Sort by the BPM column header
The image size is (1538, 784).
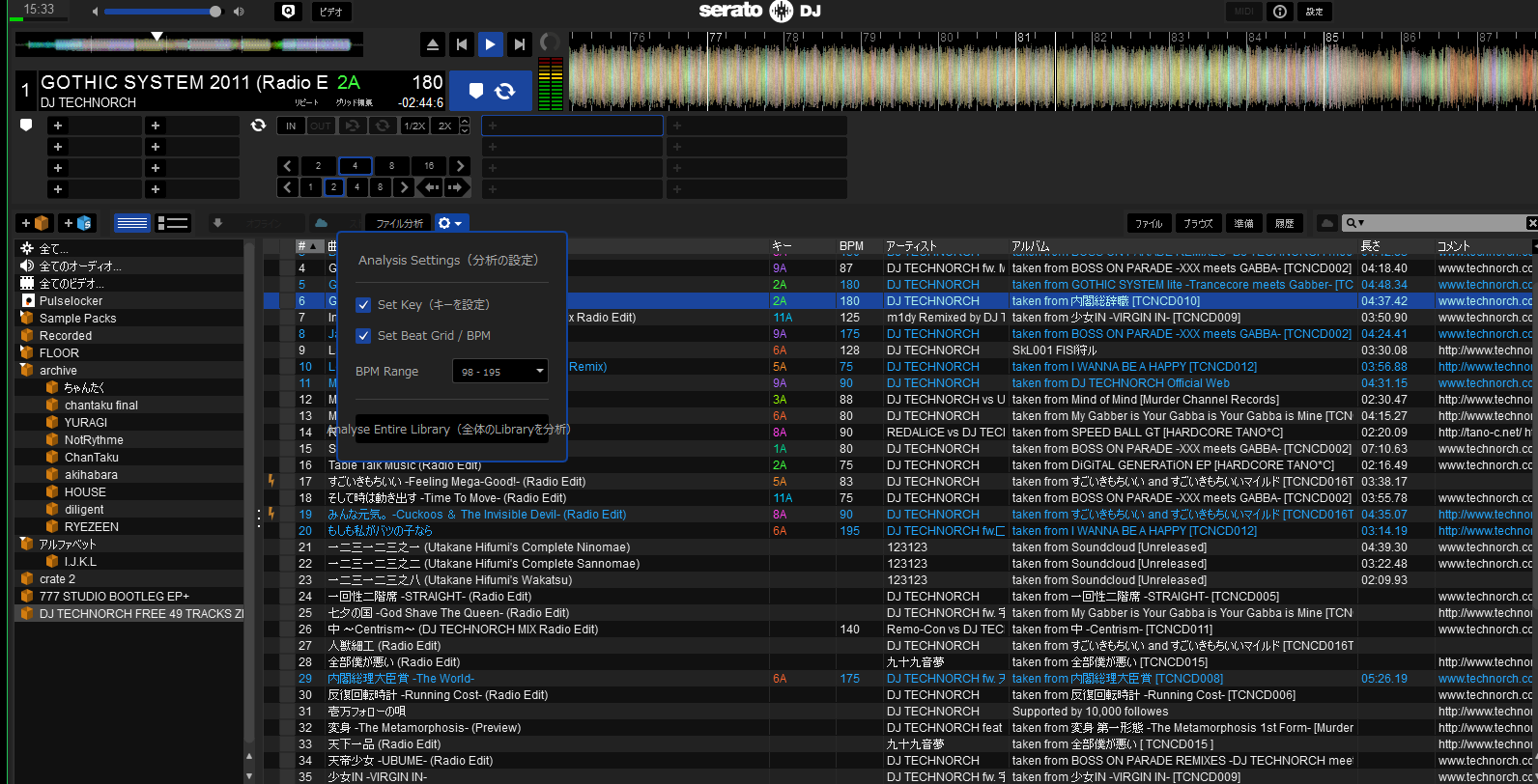pos(859,246)
